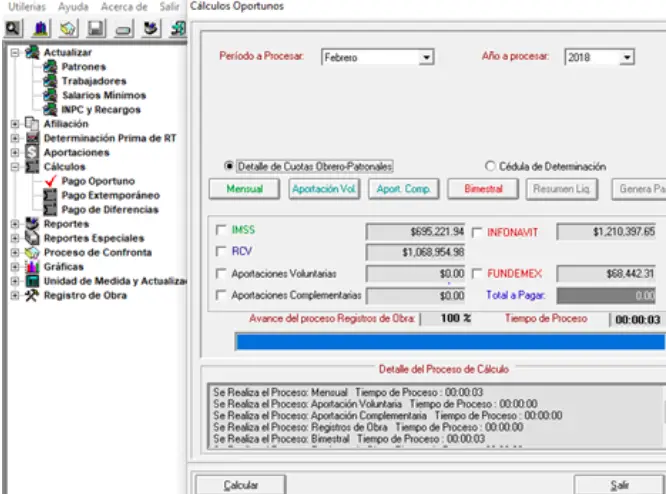Open Salarios Mínimos tree icon
The width and height of the screenshot is (666, 494).
tap(50, 95)
